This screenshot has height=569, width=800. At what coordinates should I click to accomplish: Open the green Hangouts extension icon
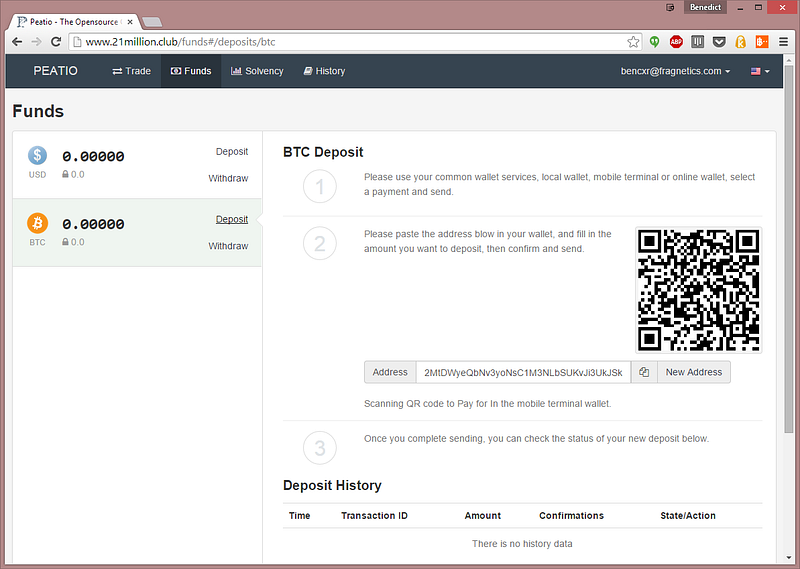click(x=655, y=42)
